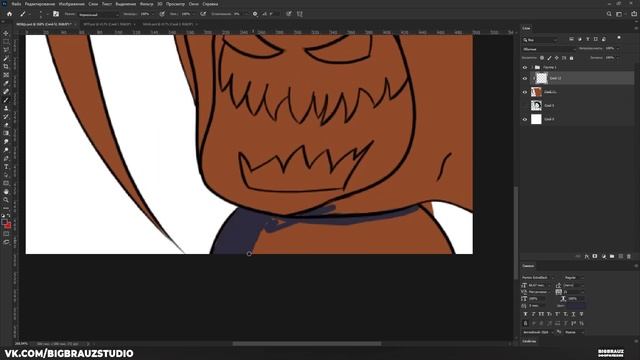Screen dimensions: 640x360
Task: Click the red background color swatch
Action: (9, 226)
